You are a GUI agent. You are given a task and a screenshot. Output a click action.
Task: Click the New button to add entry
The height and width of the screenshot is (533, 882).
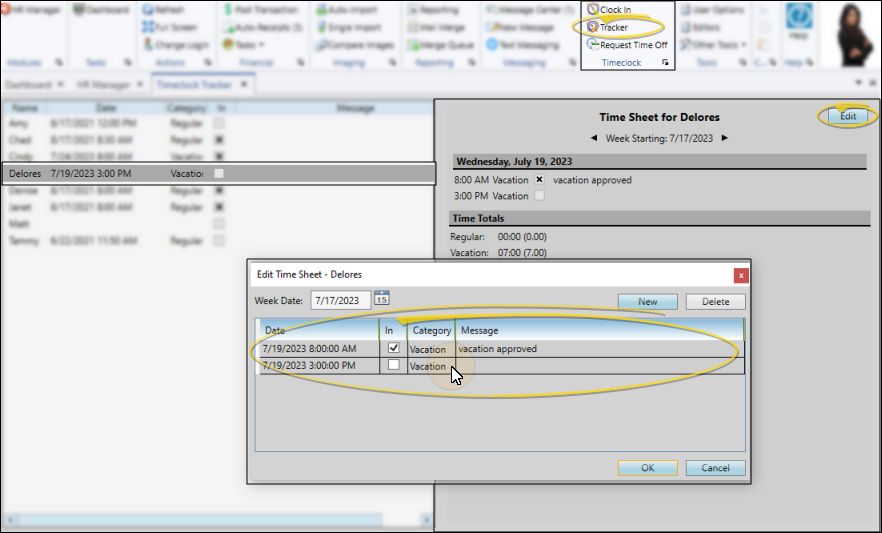click(647, 301)
